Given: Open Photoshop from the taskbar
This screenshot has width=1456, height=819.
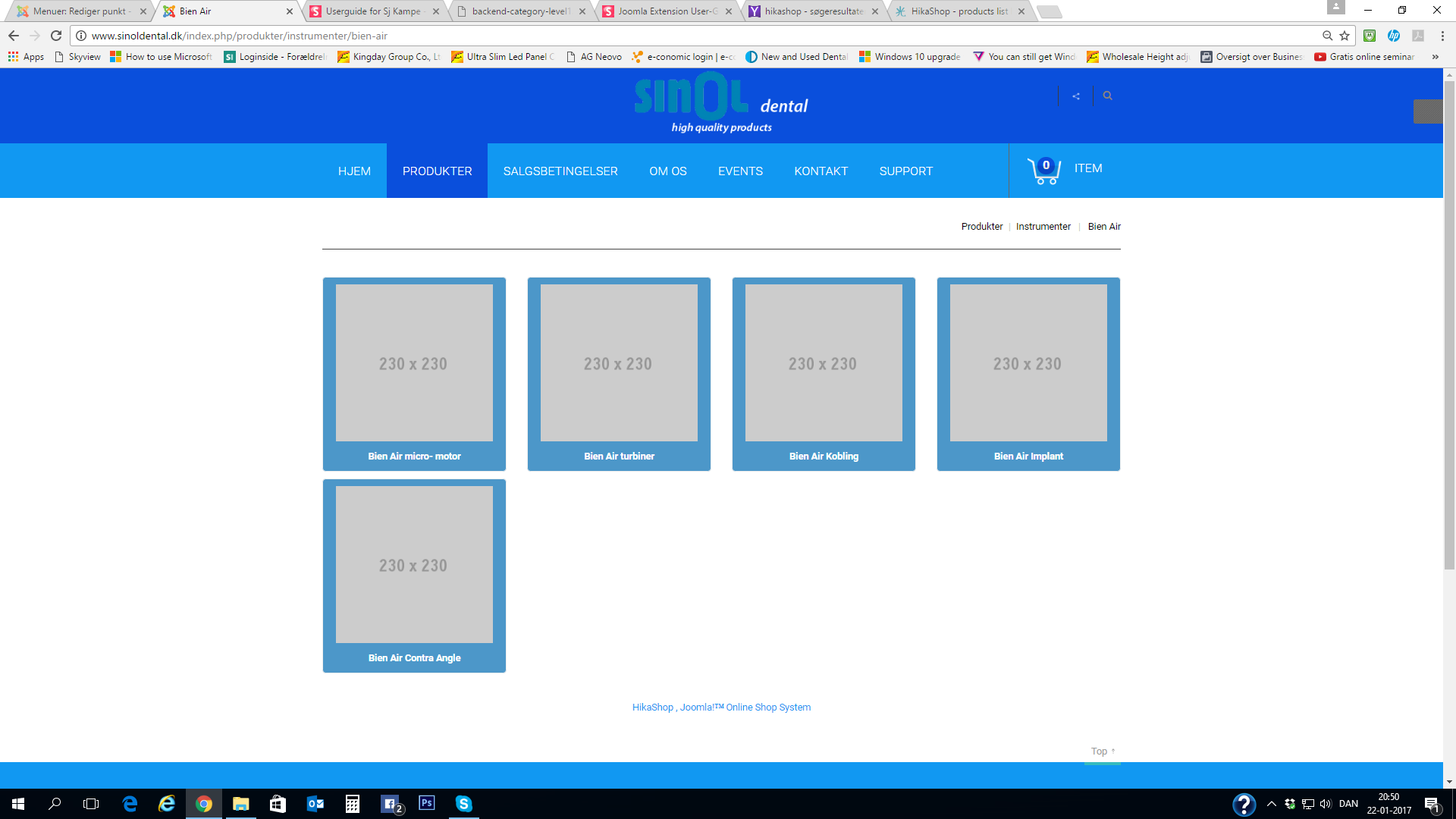Looking at the screenshot, I should point(427,803).
